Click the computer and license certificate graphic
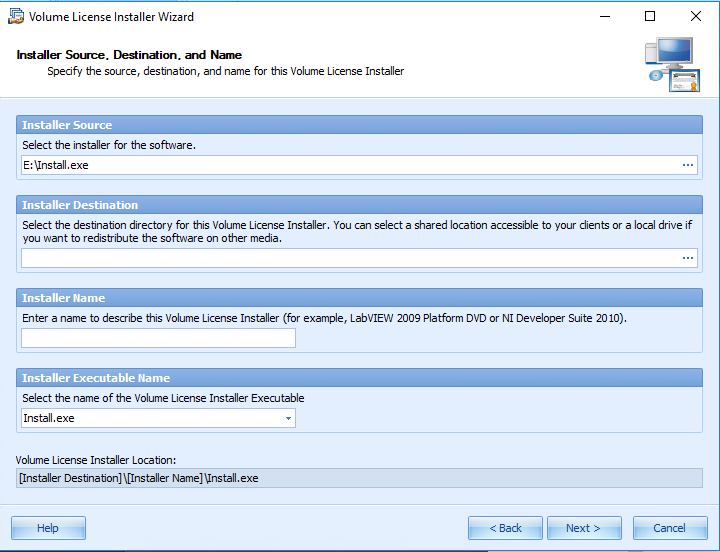The height and width of the screenshot is (552, 720). 672,65
